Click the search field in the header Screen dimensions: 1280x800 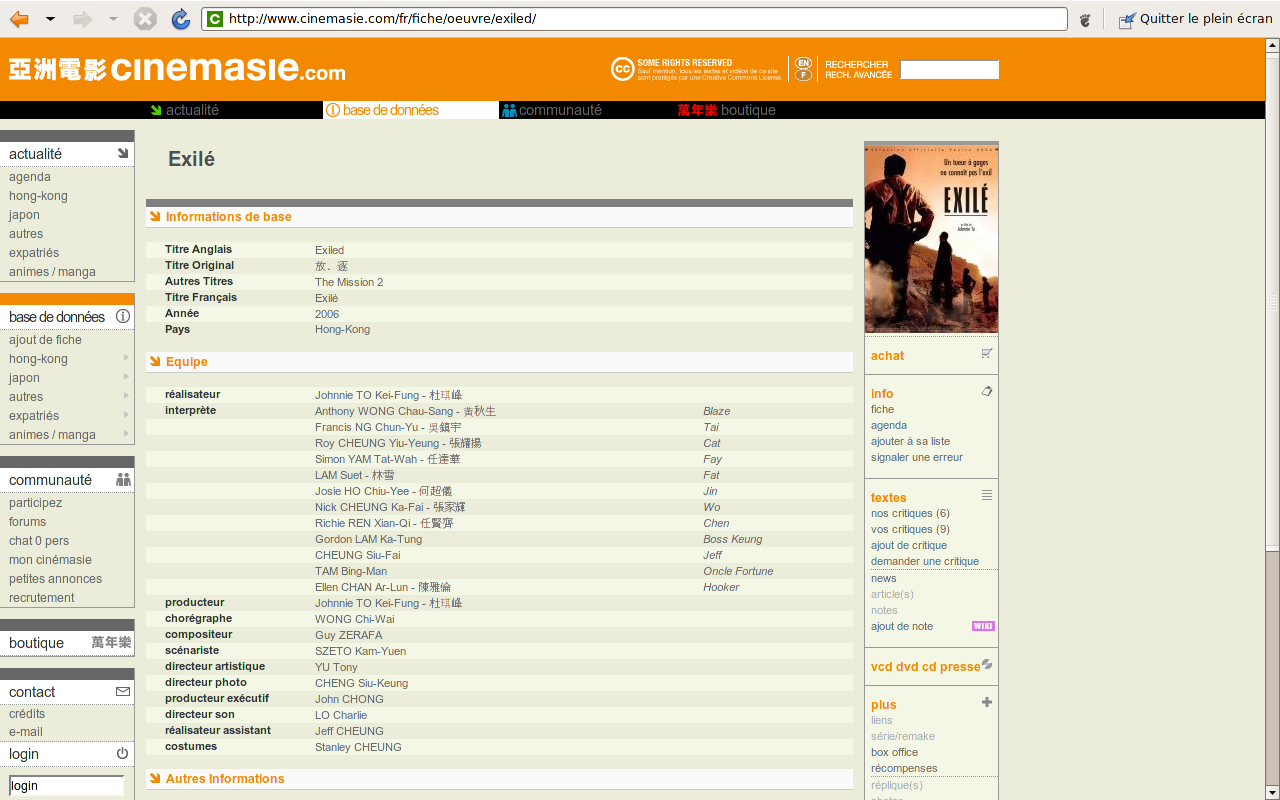pos(949,70)
